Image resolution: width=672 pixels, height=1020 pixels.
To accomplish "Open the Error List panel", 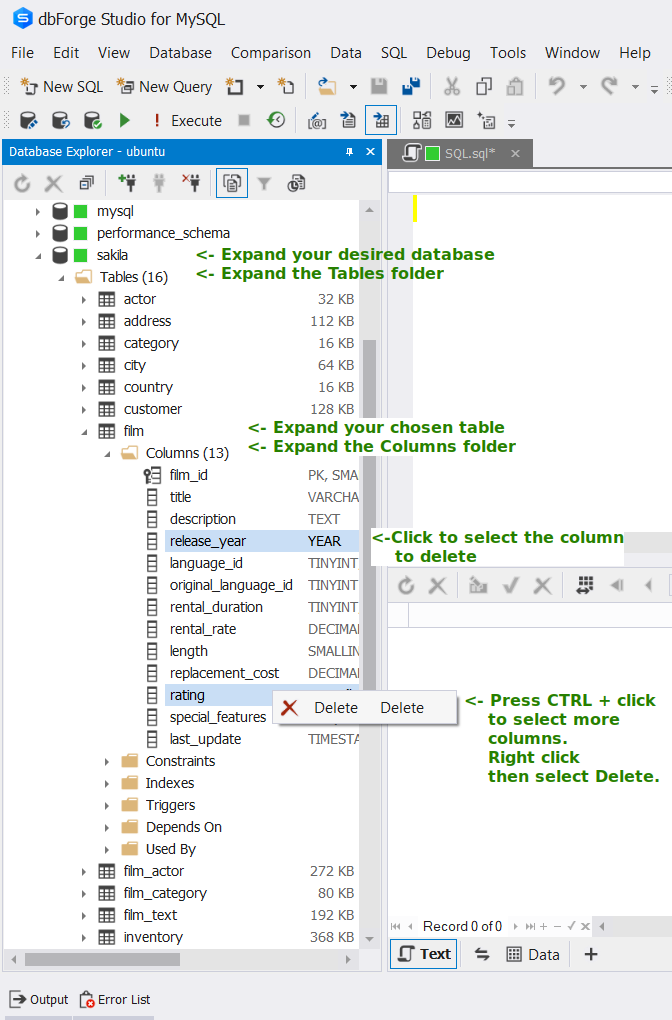I will pyautogui.click(x=114, y=999).
